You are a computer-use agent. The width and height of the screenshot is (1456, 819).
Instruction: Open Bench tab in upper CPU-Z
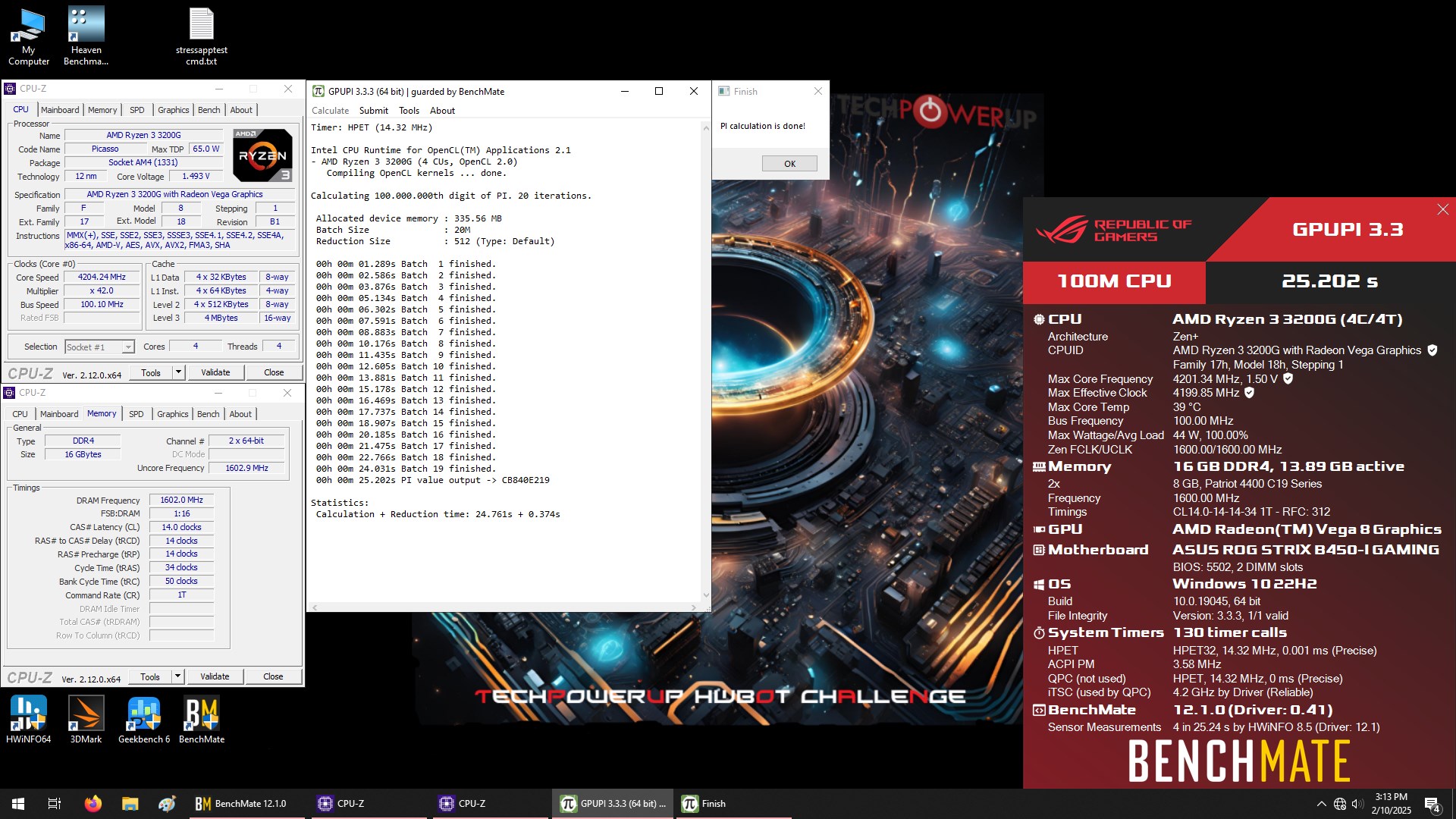point(209,110)
